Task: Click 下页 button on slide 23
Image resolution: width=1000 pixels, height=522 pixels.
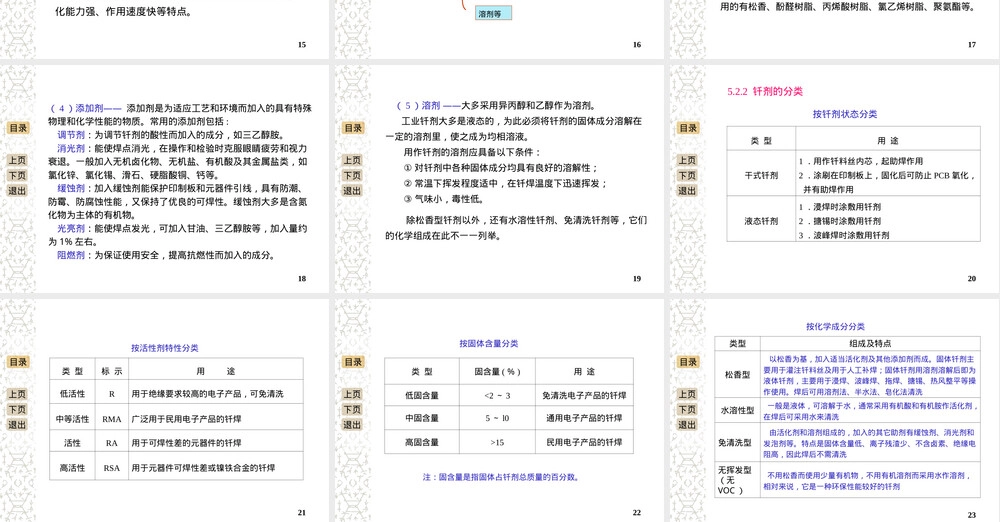Action: [688, 410]
